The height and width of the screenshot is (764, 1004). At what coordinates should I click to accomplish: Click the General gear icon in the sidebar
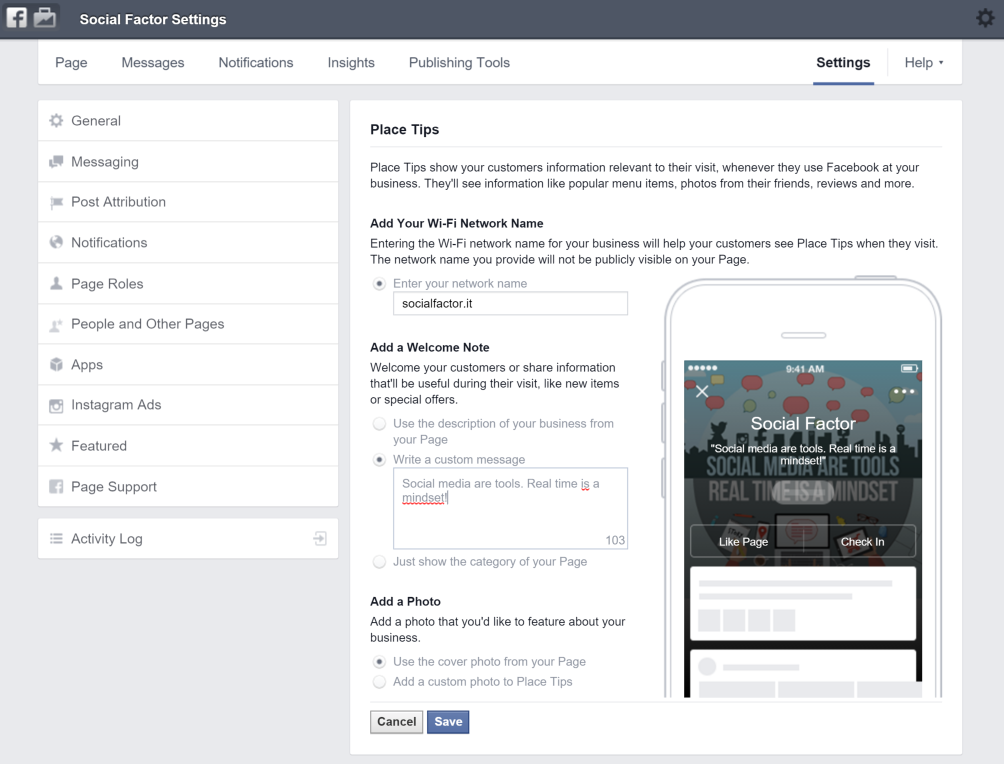[56, 120]
